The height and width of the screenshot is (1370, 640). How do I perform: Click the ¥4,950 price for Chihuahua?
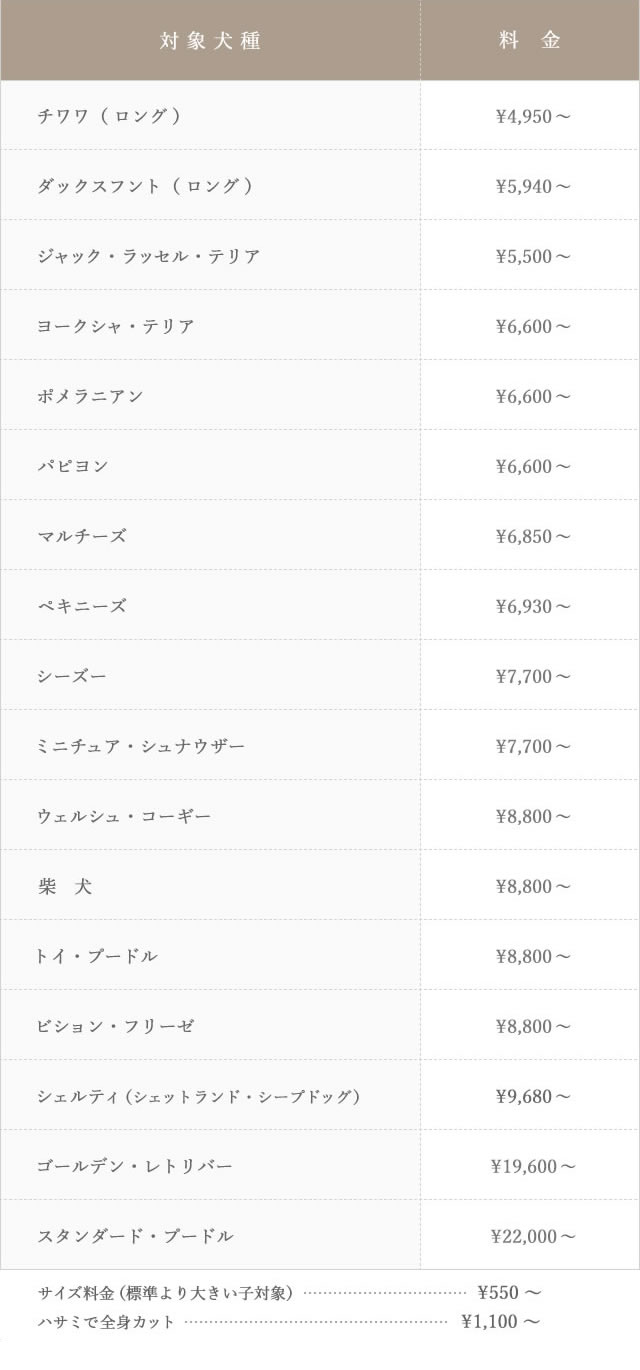coord(533,116)
